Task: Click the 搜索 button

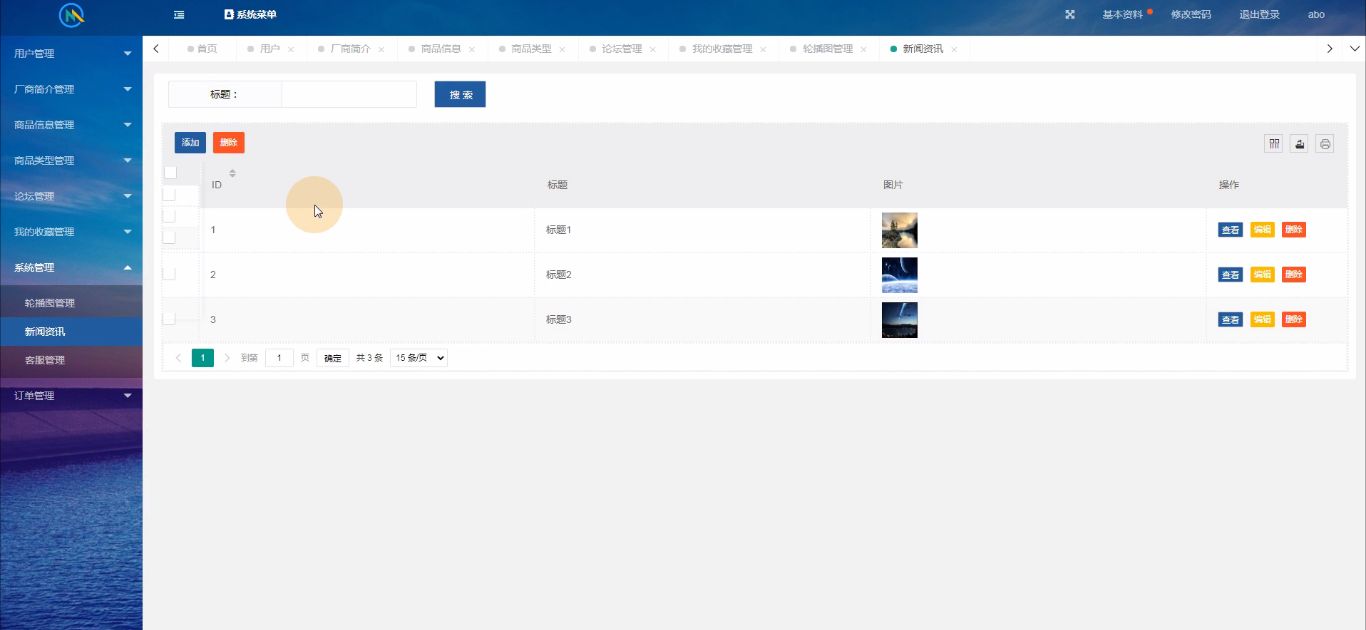Action: (460, 94)
